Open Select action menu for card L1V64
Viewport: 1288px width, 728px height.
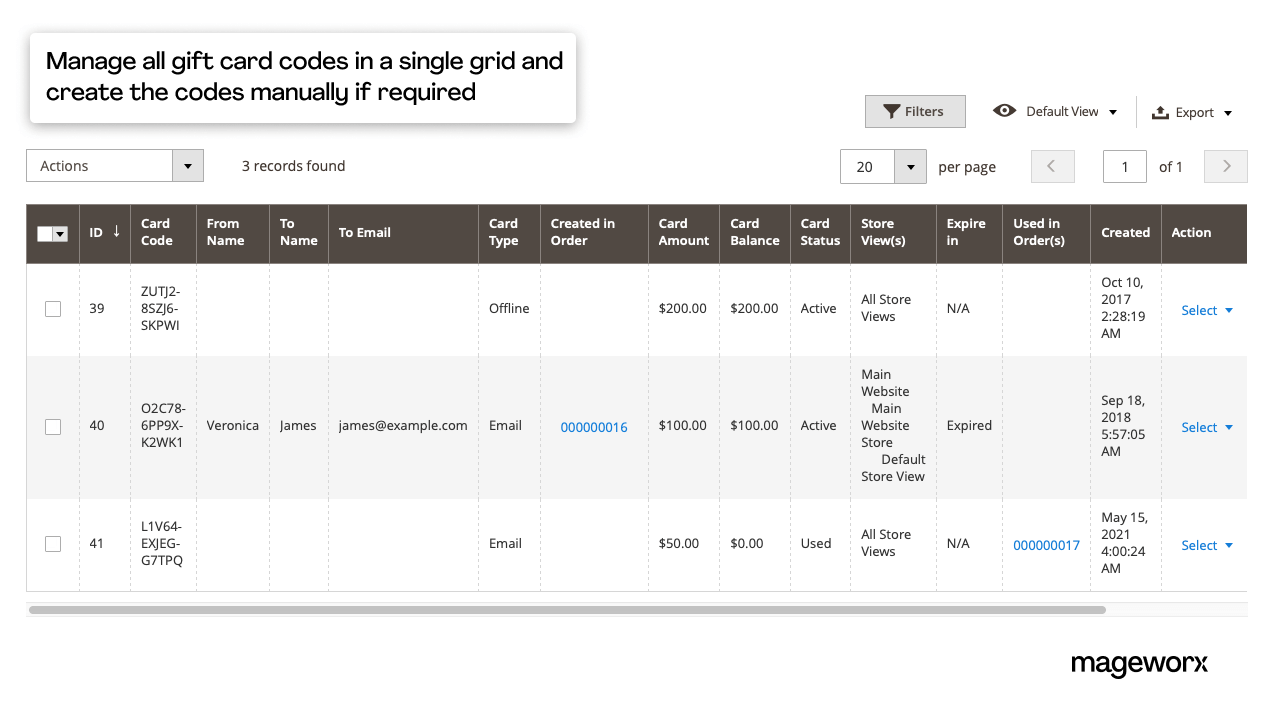click(1206, 545)
